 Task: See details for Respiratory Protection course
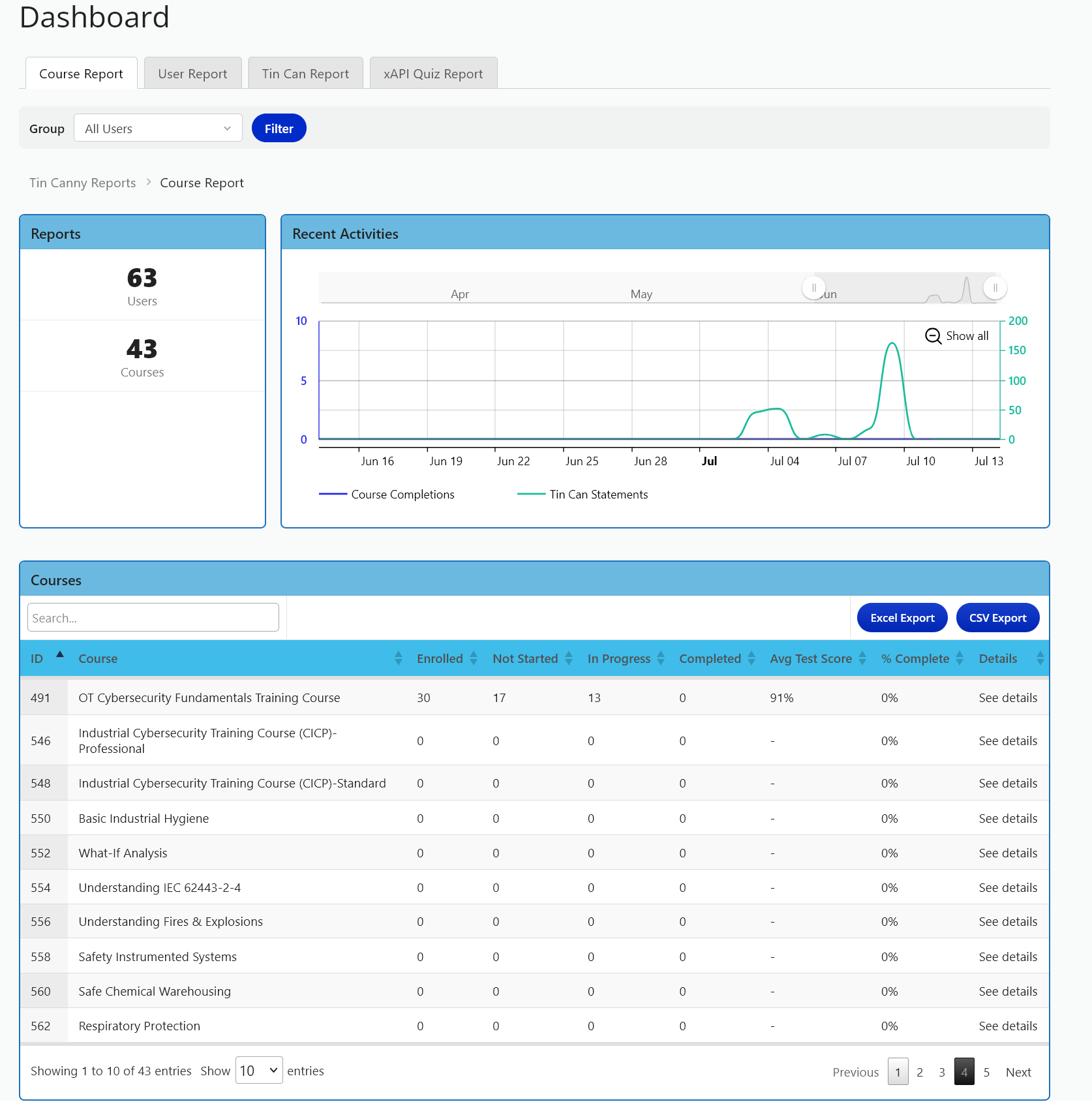pyautogui.click(x=1008, y=1026)
